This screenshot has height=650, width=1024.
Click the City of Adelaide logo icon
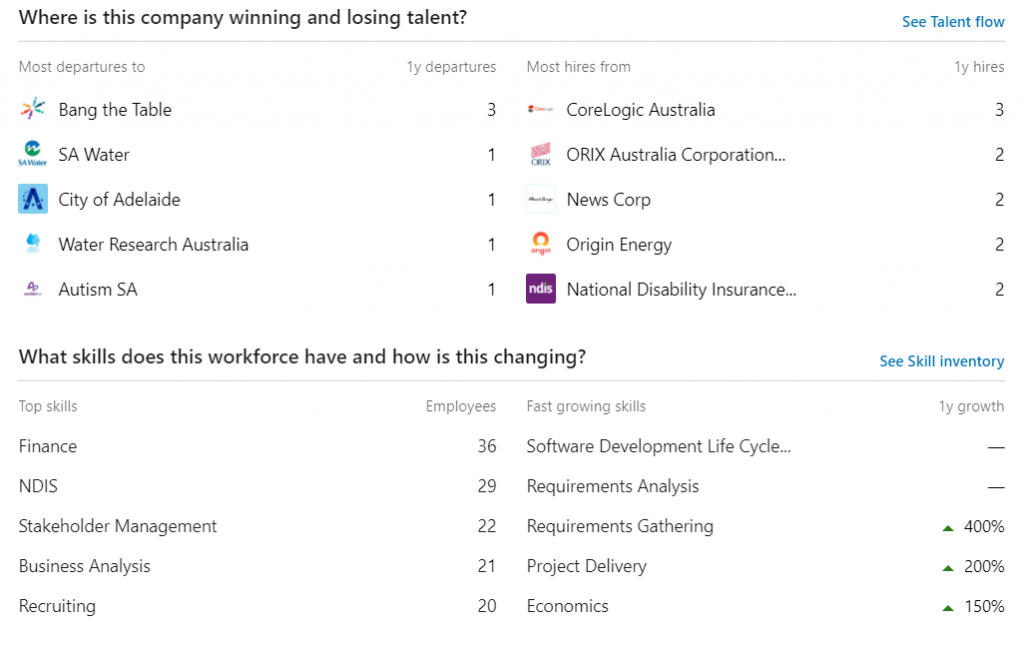pos(33,199)
